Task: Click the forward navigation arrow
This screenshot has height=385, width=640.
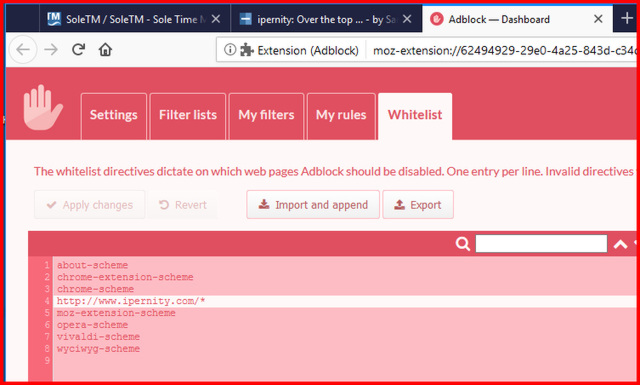Action: click(51, 50)
